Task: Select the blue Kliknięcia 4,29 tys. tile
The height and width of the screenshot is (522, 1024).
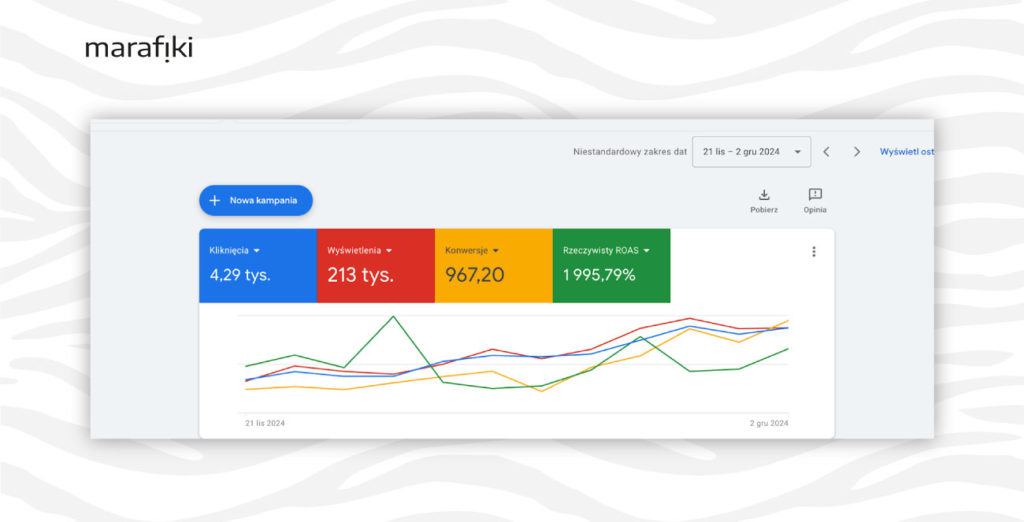Action: (x=258, y=265)
